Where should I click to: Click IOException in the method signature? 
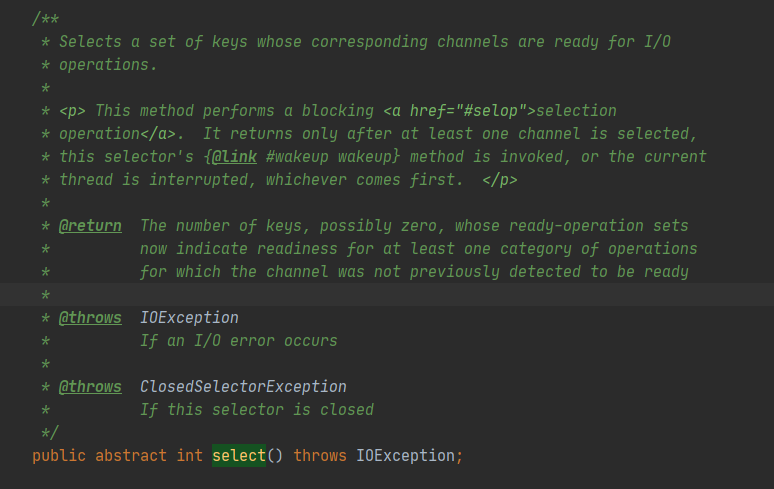click(x=405, y=456)
